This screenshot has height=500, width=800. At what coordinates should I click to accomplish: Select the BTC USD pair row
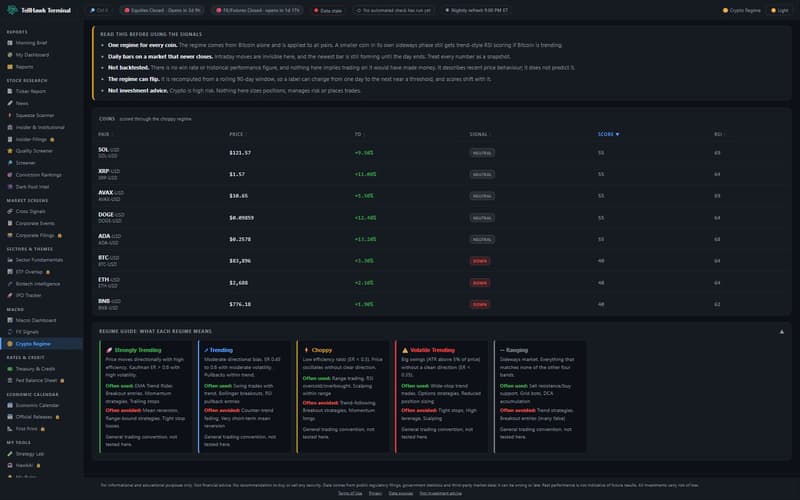coord(441,261)
